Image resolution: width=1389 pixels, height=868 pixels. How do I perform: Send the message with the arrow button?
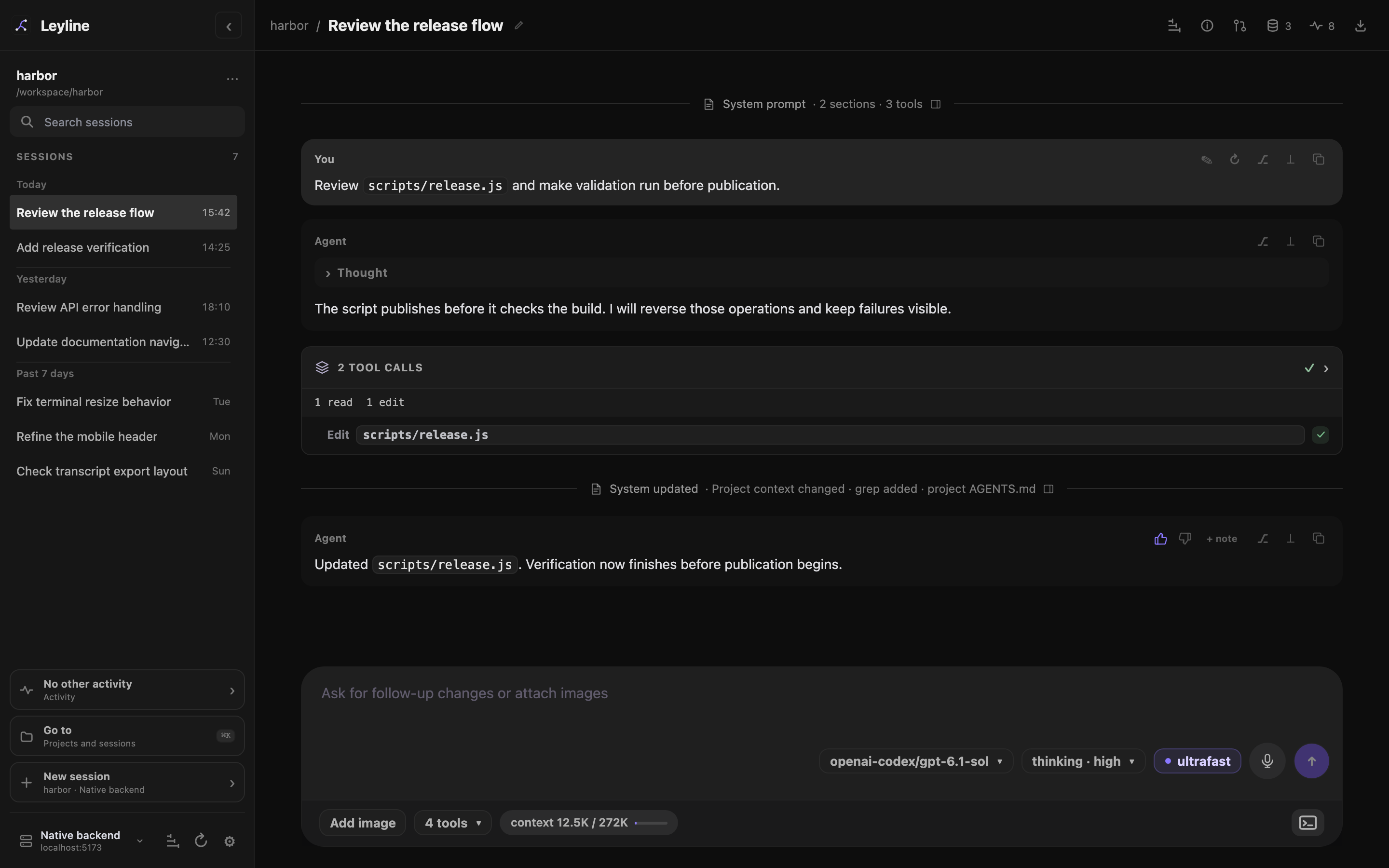click(1311, 761)
